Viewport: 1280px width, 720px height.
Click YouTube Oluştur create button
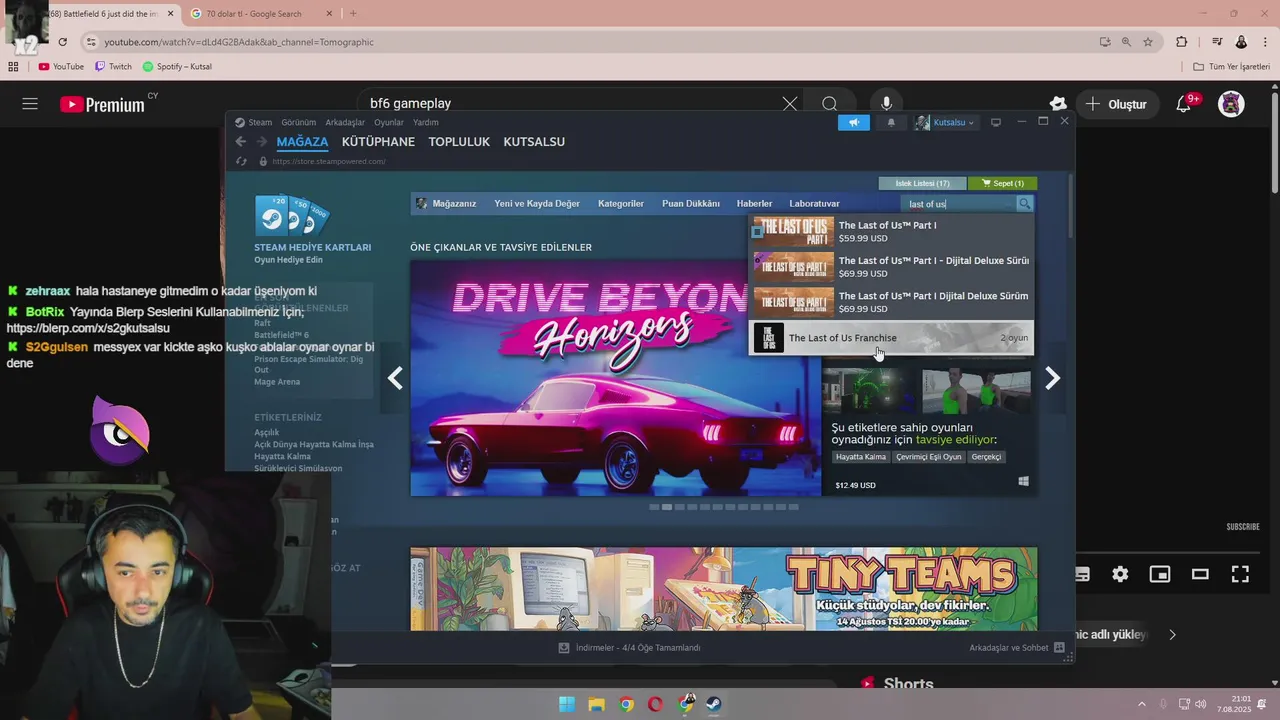click(x=1116, y=104)
